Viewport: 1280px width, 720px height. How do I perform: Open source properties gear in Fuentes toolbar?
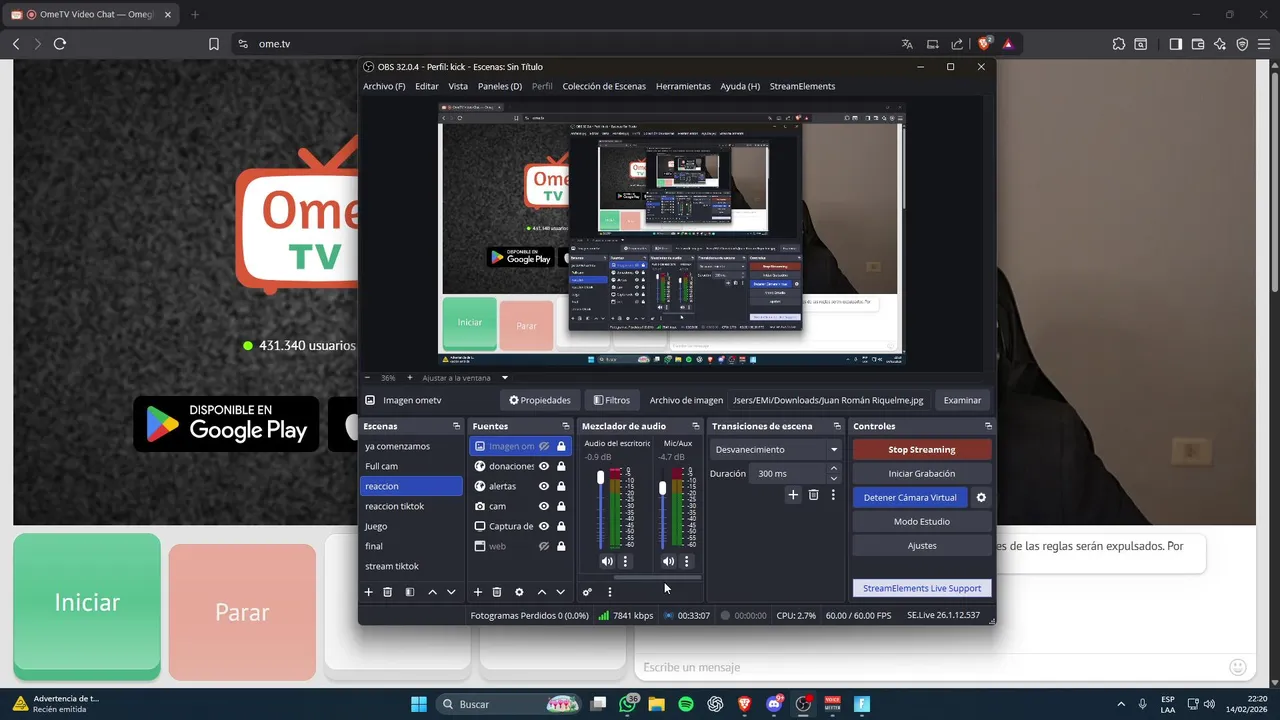(x=519, y=592)
